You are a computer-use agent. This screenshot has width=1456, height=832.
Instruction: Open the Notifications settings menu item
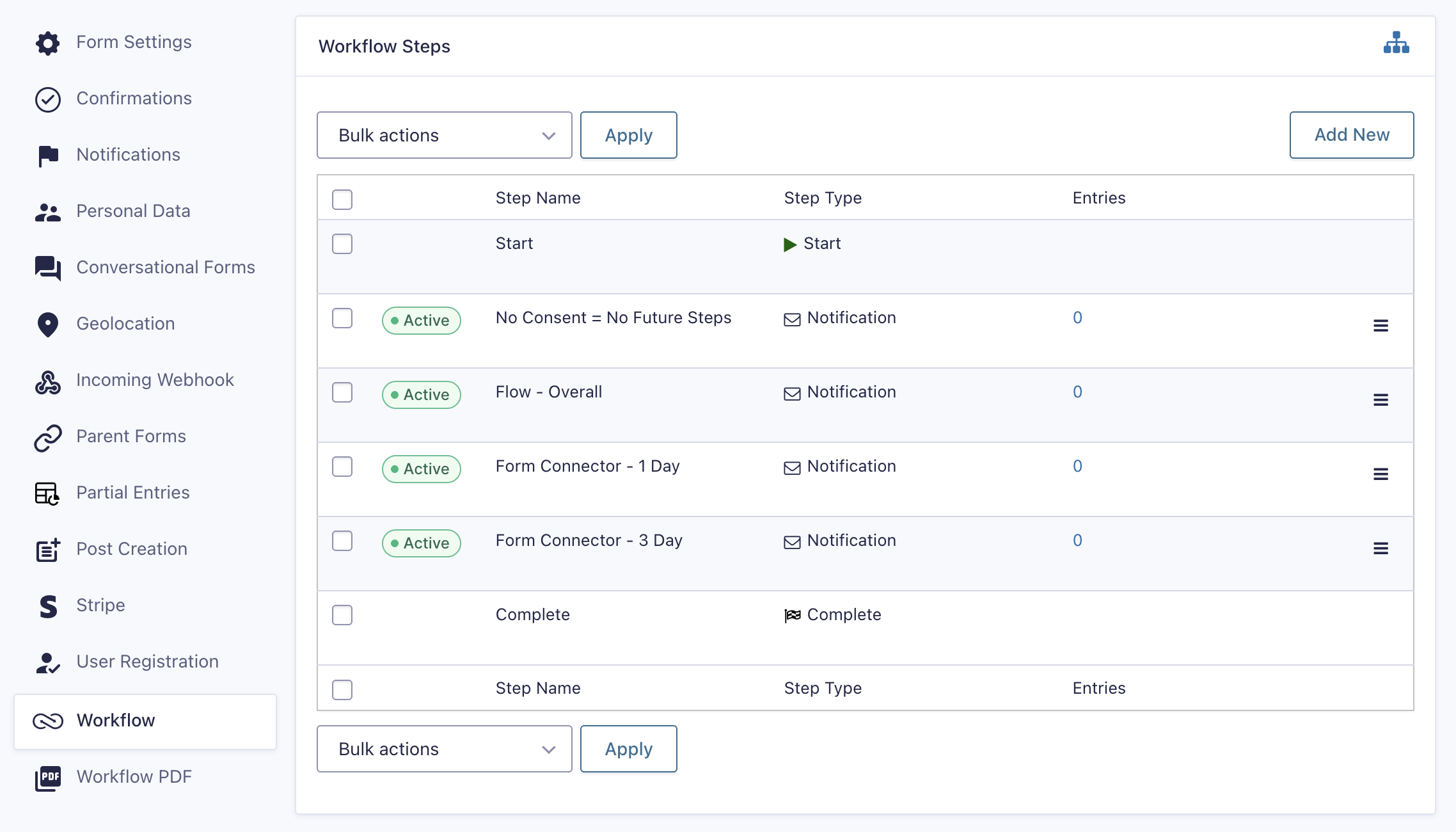(x=128, y=155)
